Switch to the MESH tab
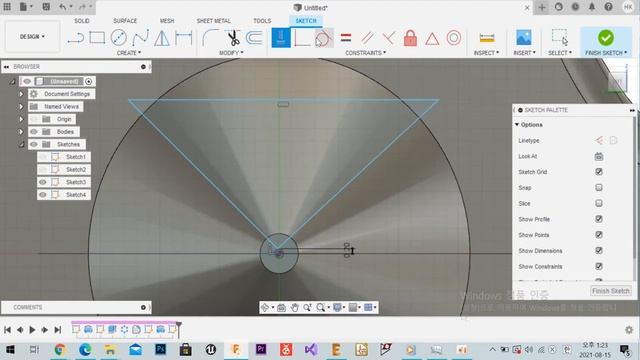Screen dimensions: 640x360 [167, 21]
